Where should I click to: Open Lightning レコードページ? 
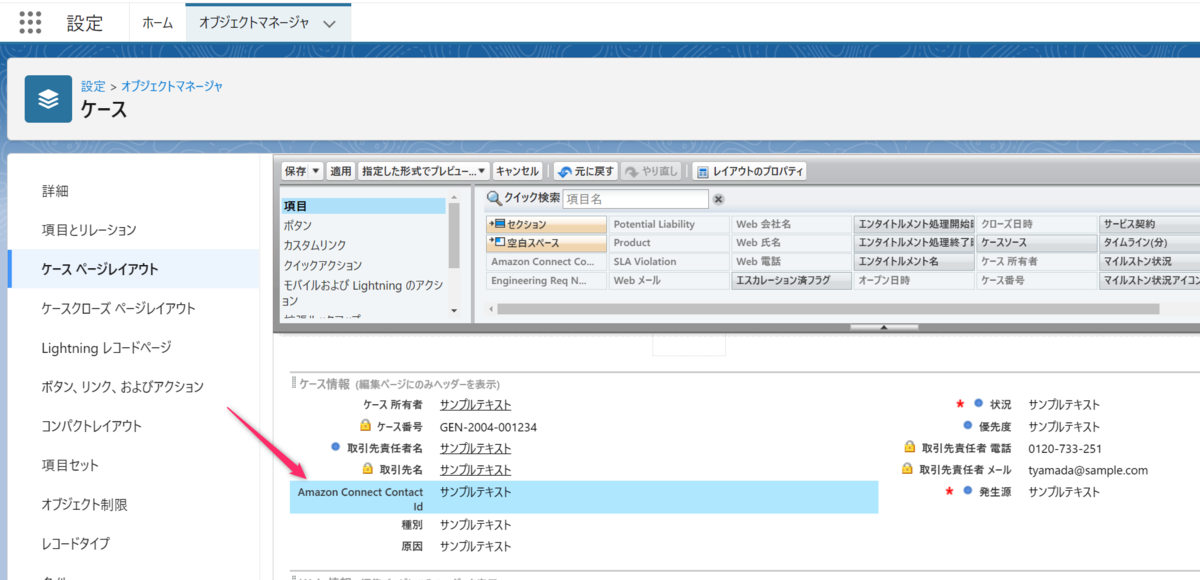click(x=106, y=347)
